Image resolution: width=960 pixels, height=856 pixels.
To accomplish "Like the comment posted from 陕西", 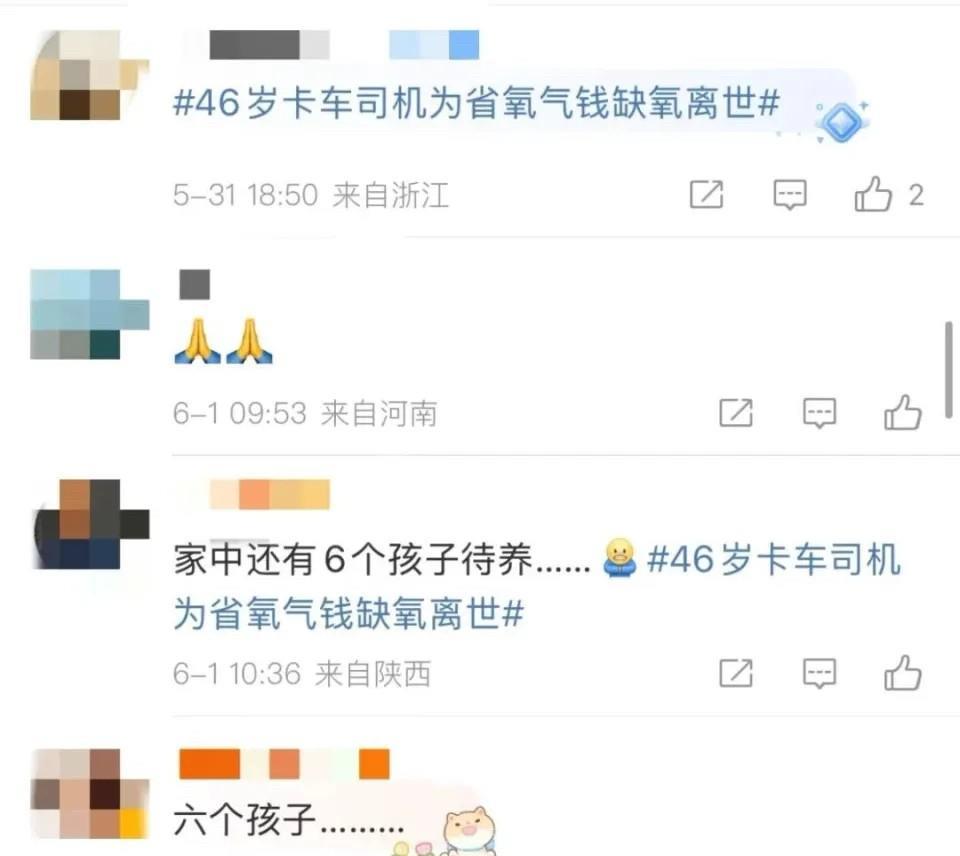I will click(x=902, y=674).
